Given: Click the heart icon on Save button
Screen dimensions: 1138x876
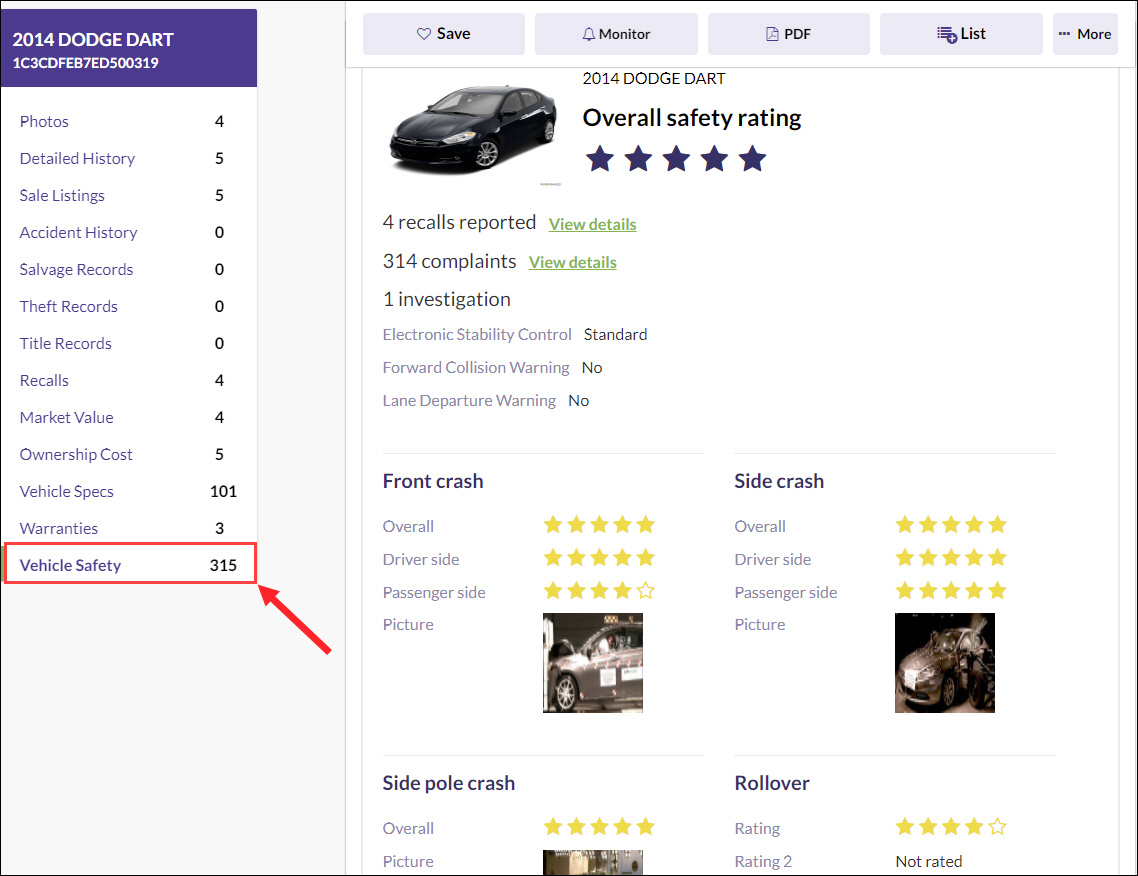Looking at the screenshot, I should tap(424, 34).
